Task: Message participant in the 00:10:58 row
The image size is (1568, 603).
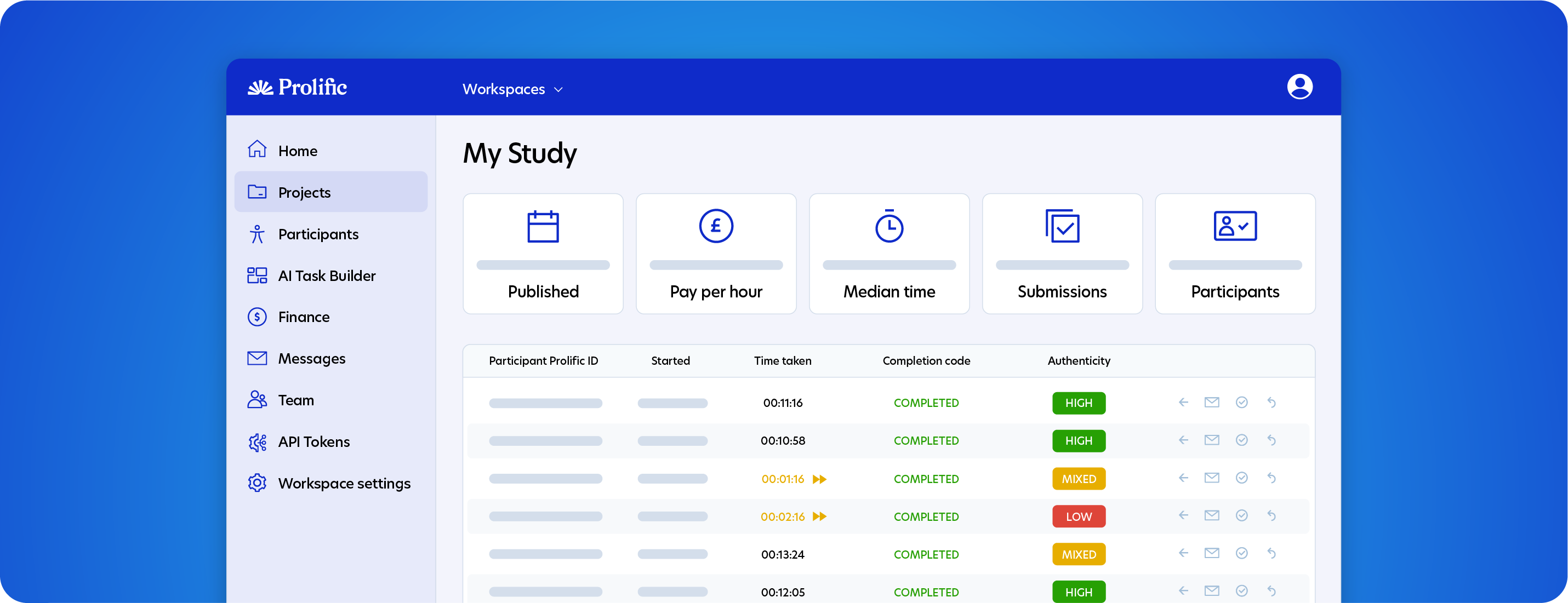Action: tap(1211, 440)
